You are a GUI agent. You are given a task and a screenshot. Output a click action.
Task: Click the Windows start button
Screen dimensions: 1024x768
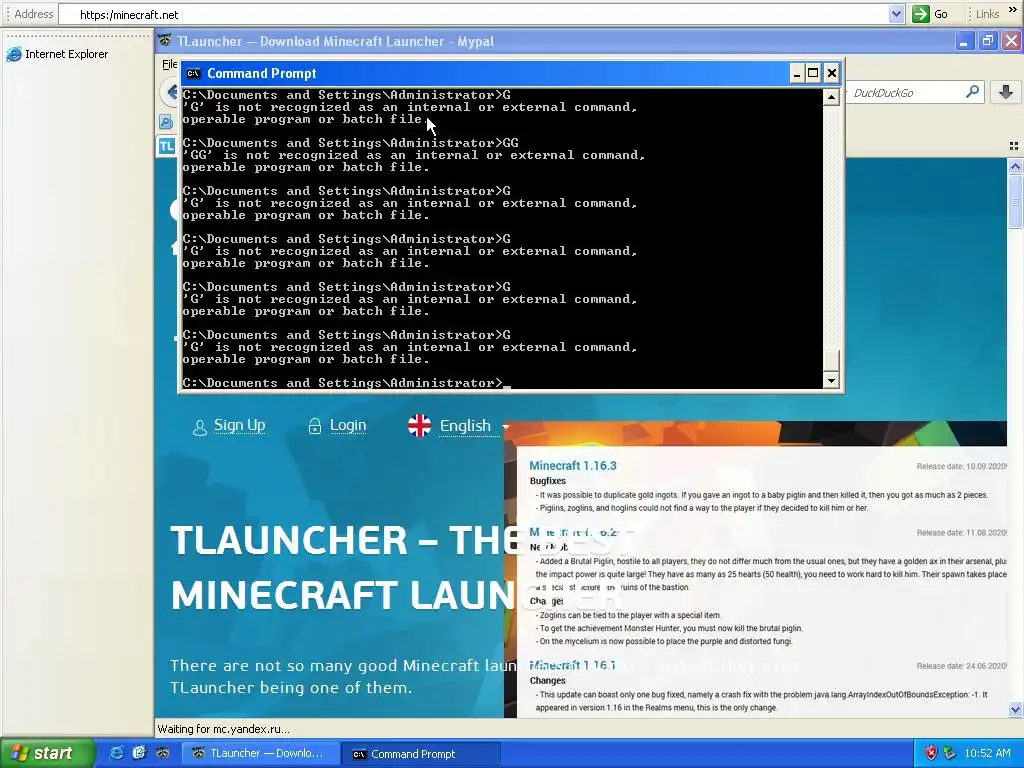pos(47,754)
